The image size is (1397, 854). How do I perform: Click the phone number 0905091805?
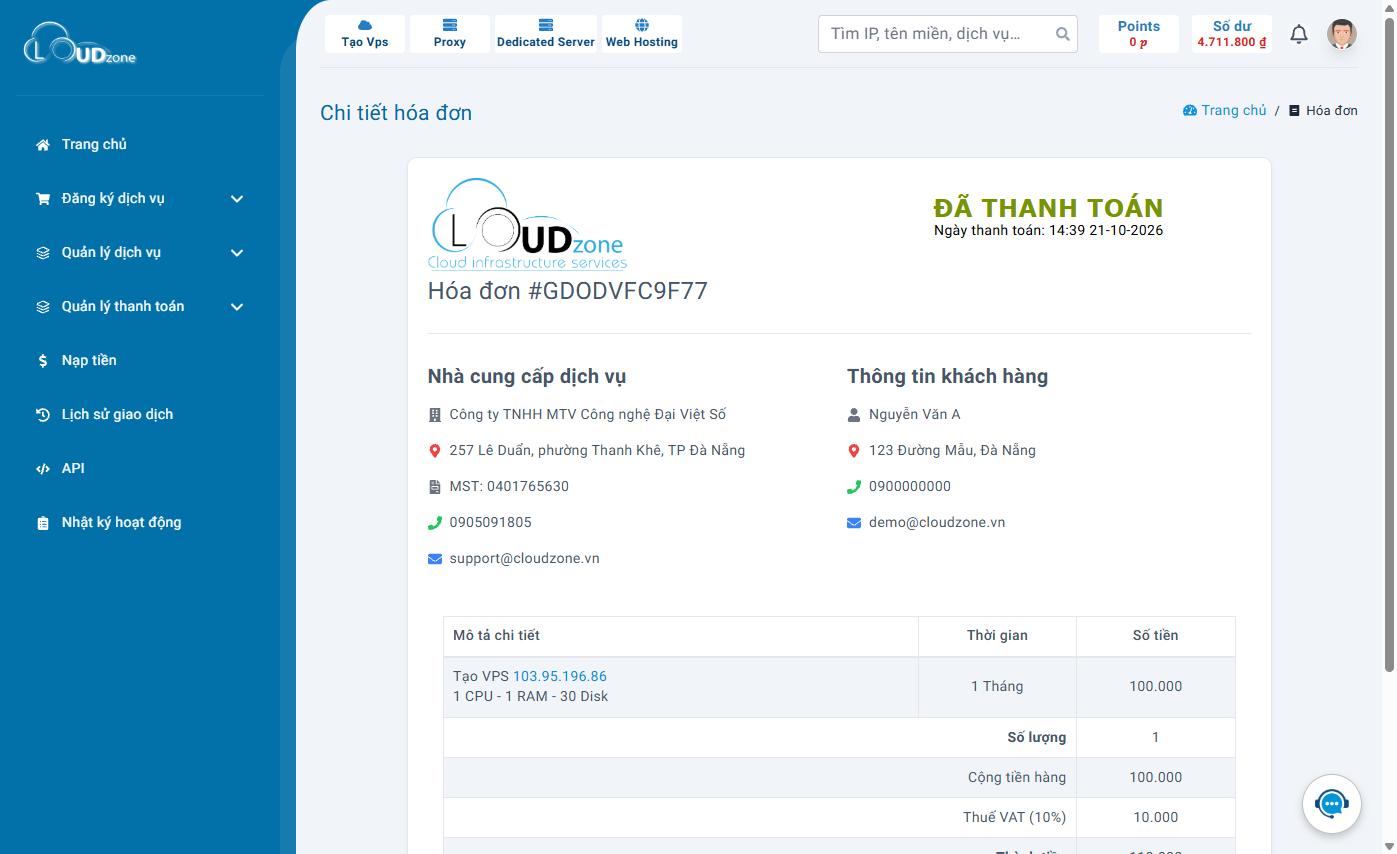[x=491, y=522]
